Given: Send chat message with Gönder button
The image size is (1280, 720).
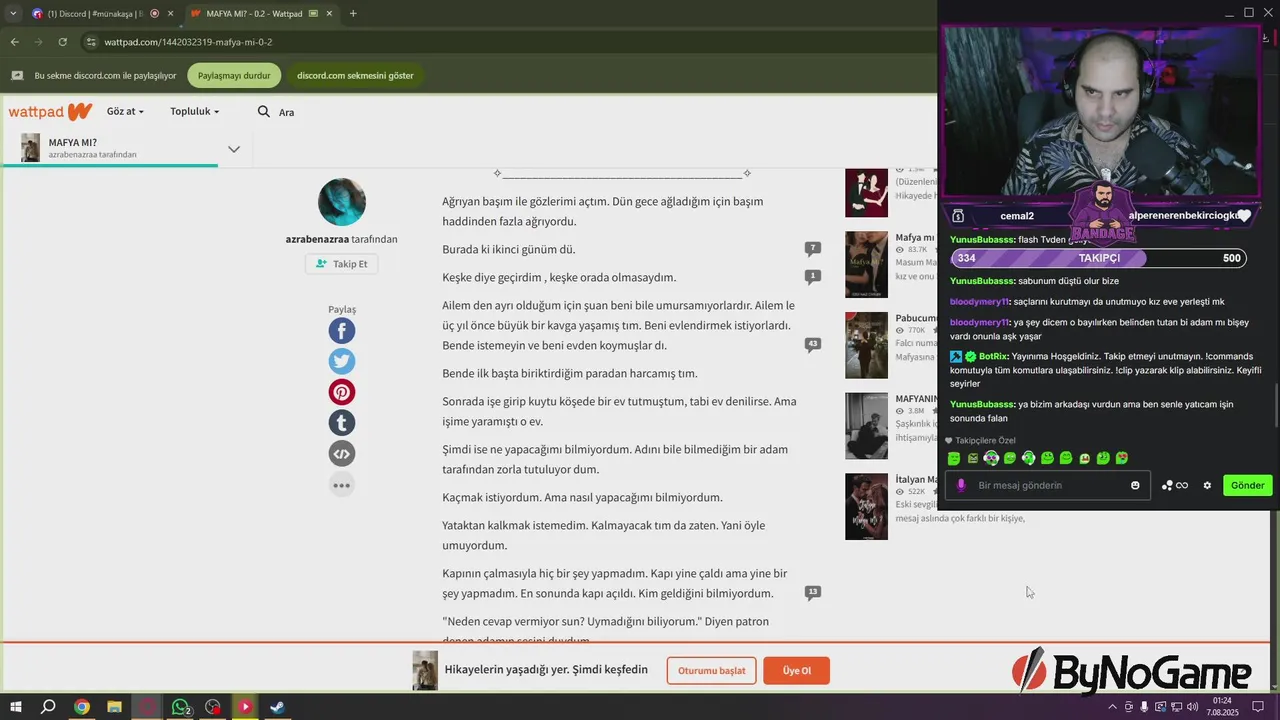Looking at the screenshot, I should click(x=1247, y=486).
